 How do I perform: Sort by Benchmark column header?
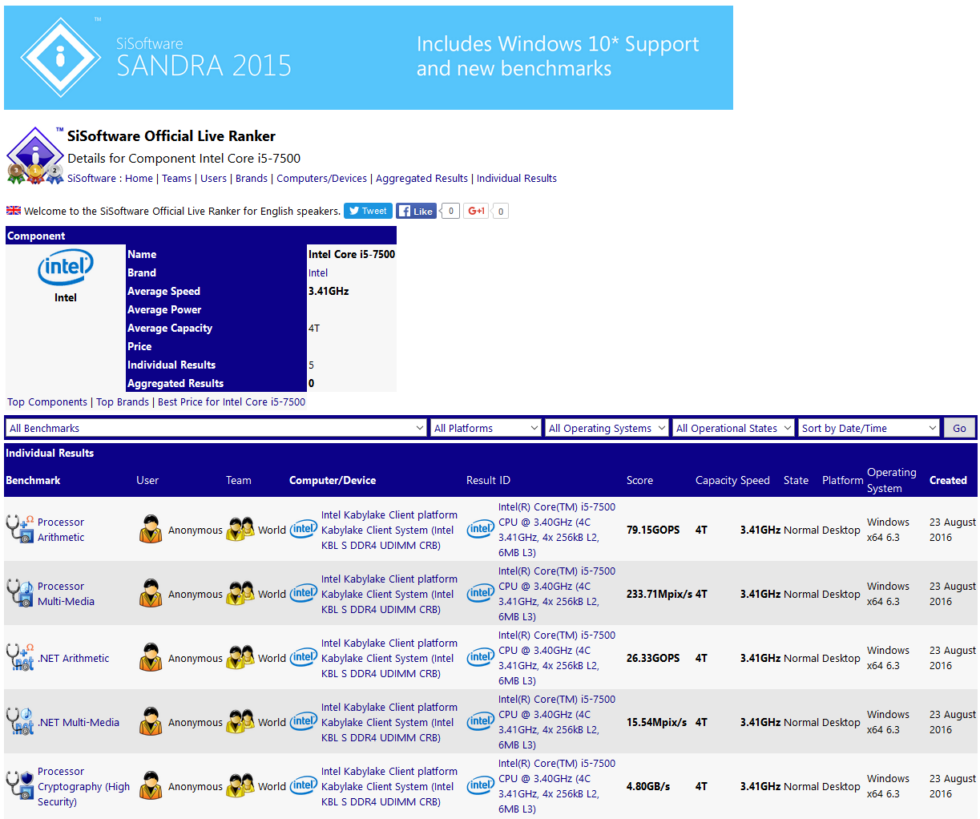(x=33, y=480)
